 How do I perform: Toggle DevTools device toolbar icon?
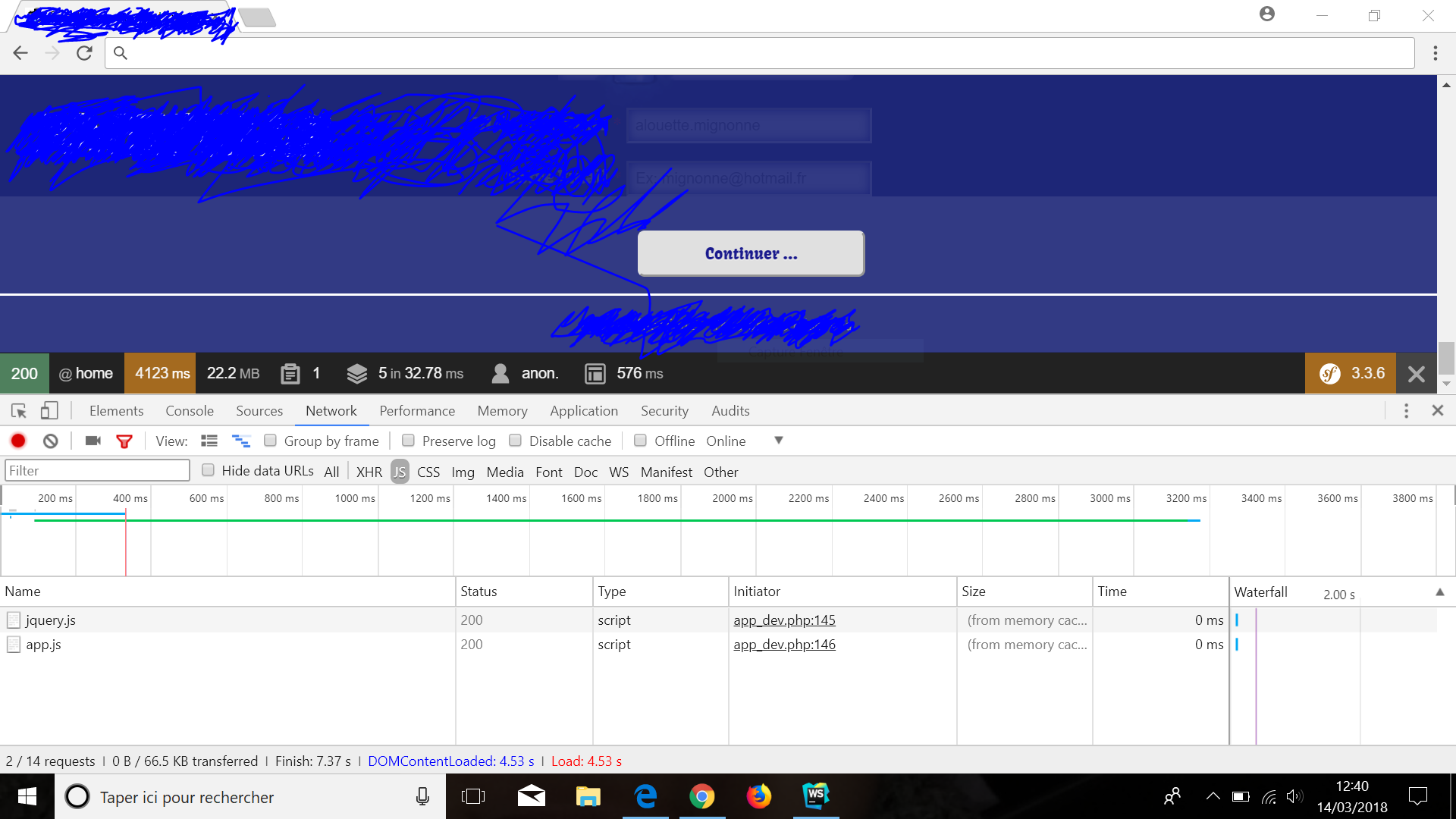49,411
